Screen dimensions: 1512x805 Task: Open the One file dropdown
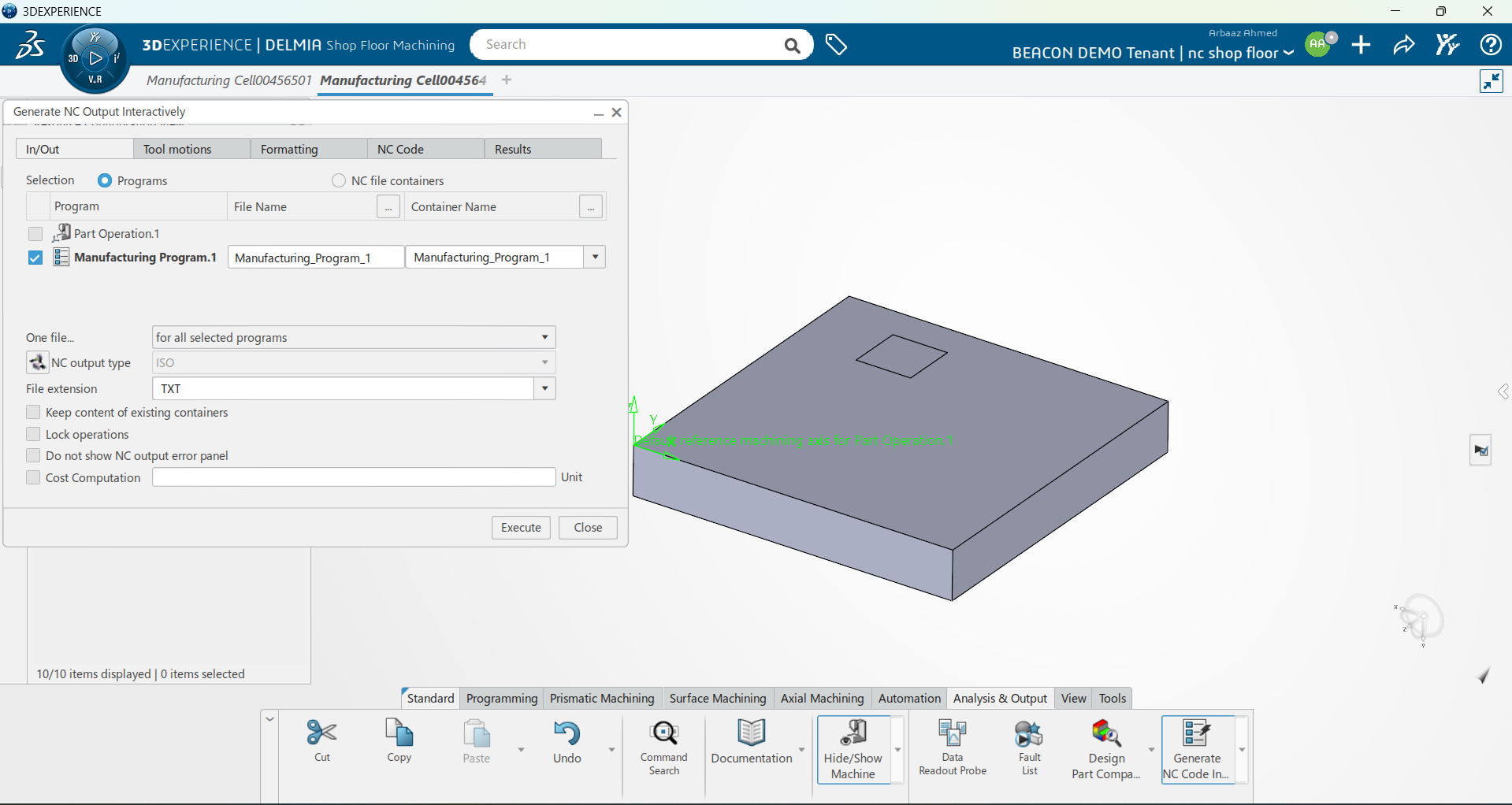(x=354, y=337)
